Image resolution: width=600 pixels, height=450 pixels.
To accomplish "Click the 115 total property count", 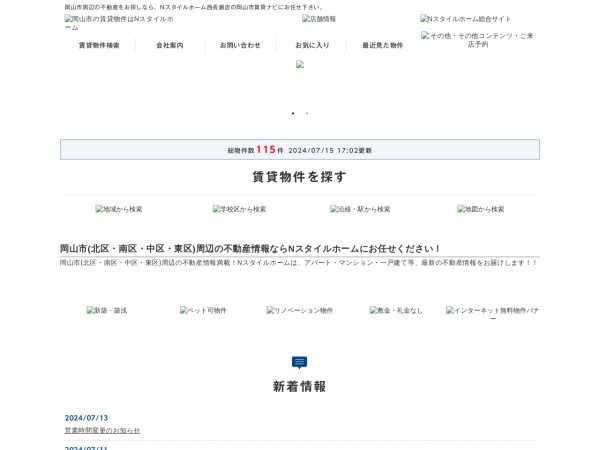I will [266, 149].
